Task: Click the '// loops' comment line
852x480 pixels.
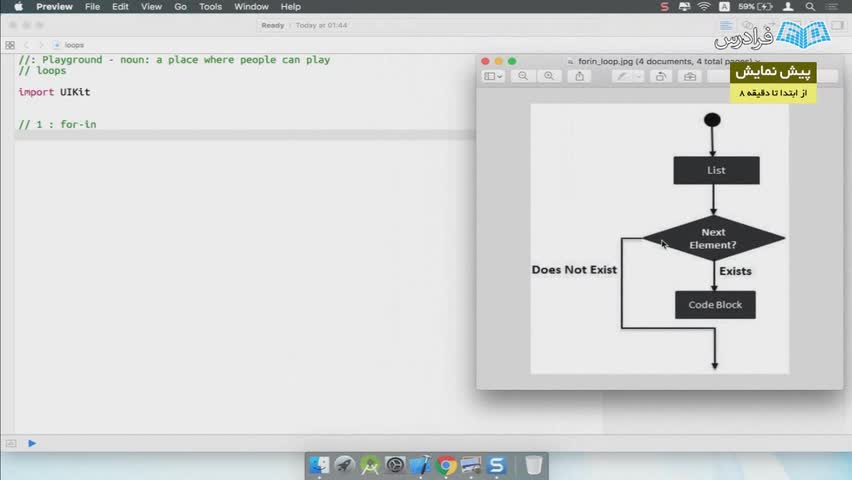Action: (x=42, y=71)
